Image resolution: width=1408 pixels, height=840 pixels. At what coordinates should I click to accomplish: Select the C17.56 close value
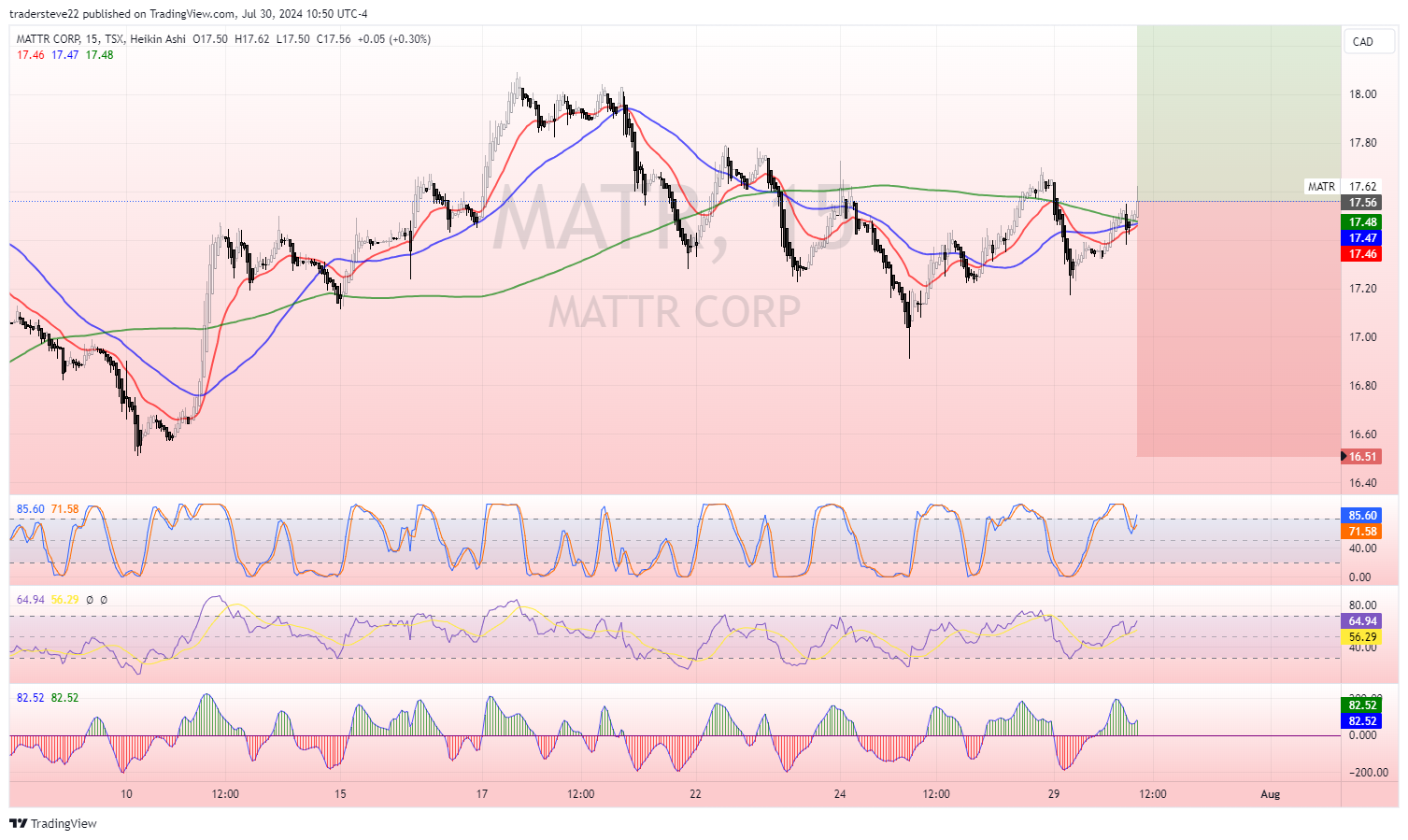pyautogui.click(x=334, y=39)
